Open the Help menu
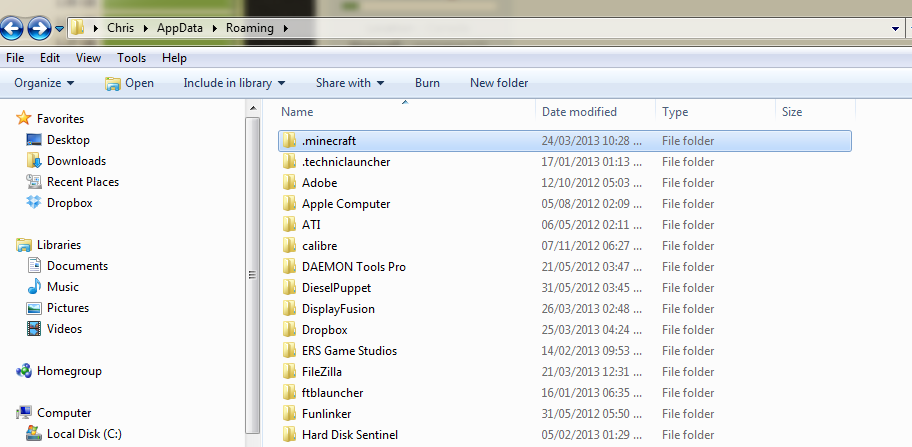This screenshot has height=447, width=912. click(174, 58)
